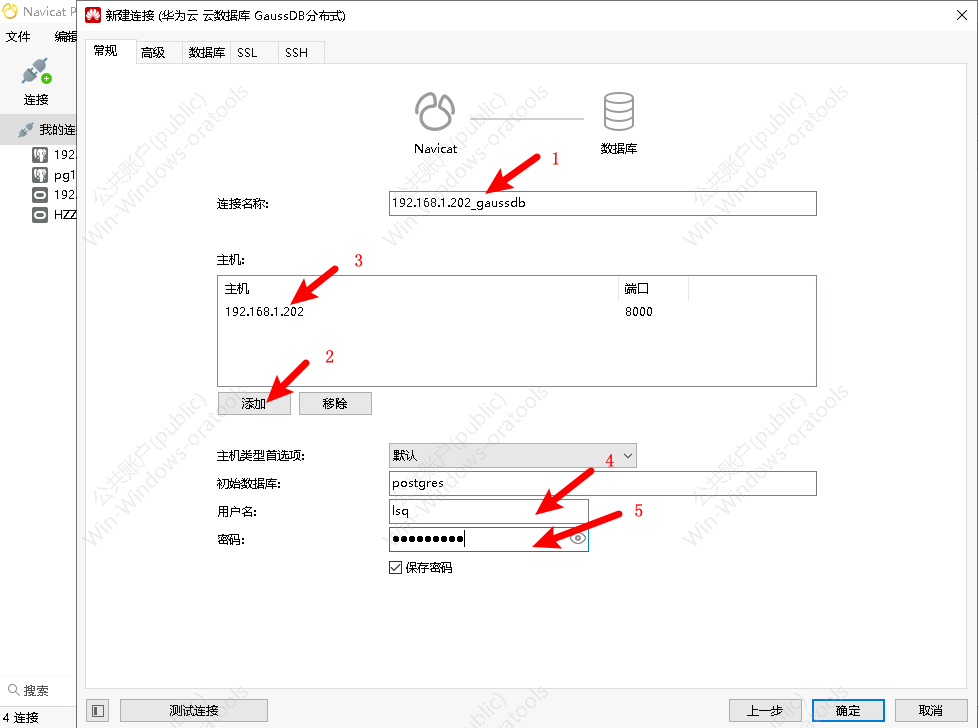Select the pg1 PostgreSQL connection icon
The height and width of the screenshot is (728, 979).
coord(40,175)
